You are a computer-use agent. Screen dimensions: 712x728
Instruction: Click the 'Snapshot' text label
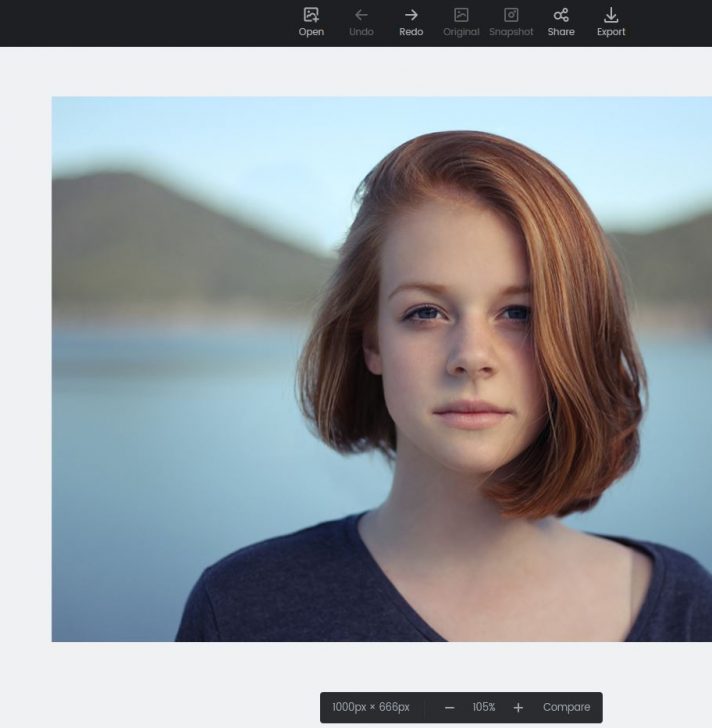(x=511, y=32)
